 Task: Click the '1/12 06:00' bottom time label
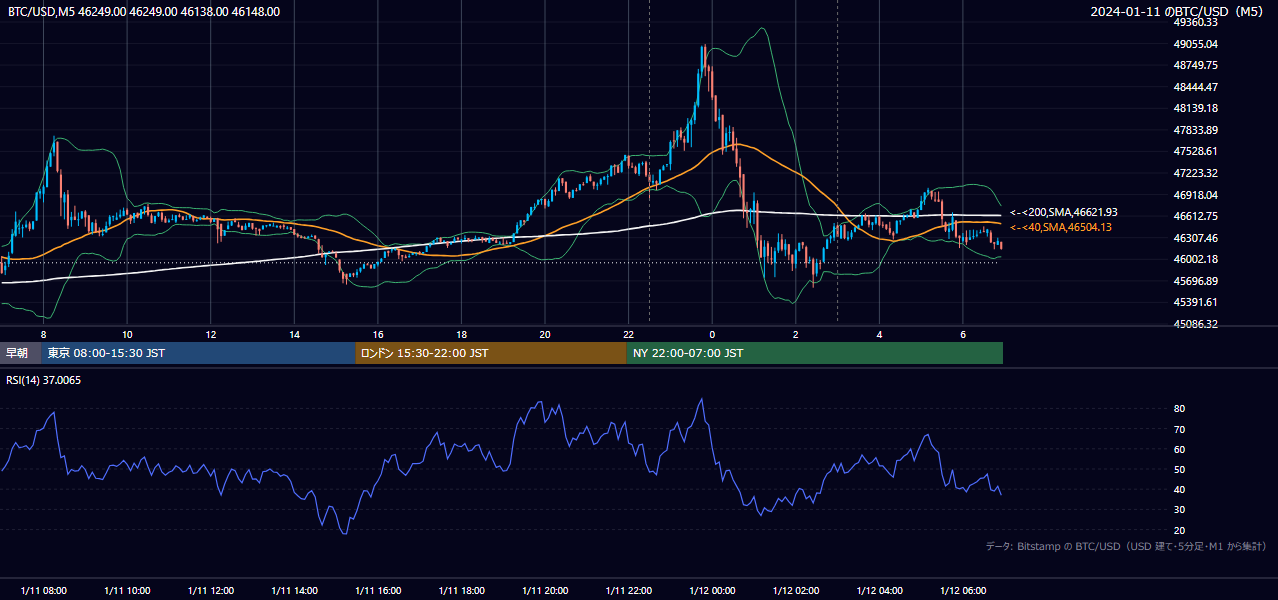click(x=963, y=591)
